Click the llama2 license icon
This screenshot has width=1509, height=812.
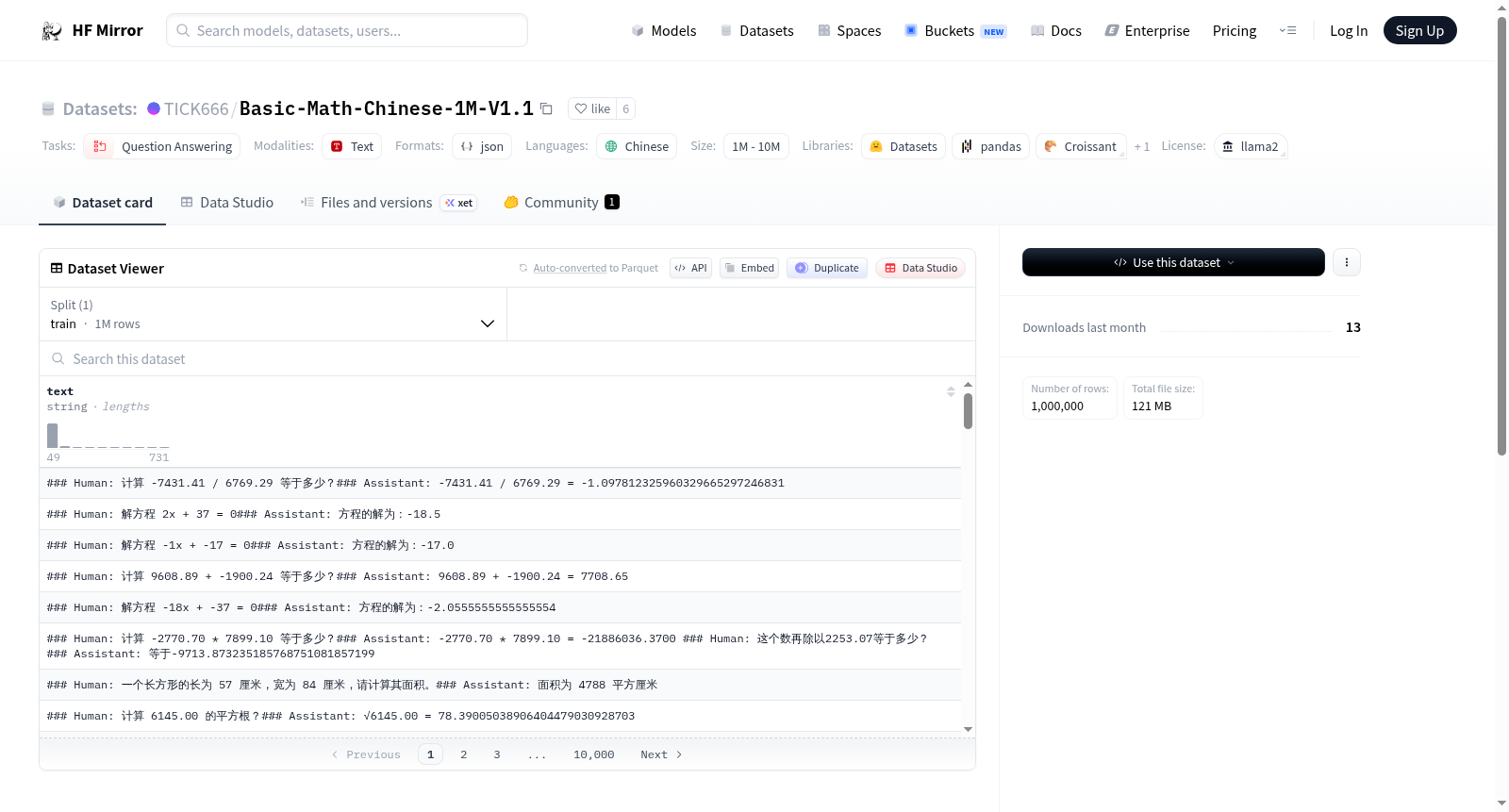coord(1228,146)
